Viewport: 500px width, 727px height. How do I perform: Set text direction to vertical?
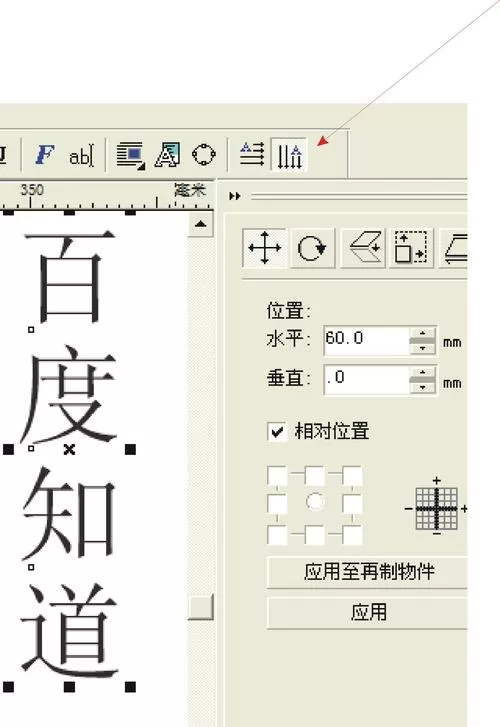(x=289, y=155)
